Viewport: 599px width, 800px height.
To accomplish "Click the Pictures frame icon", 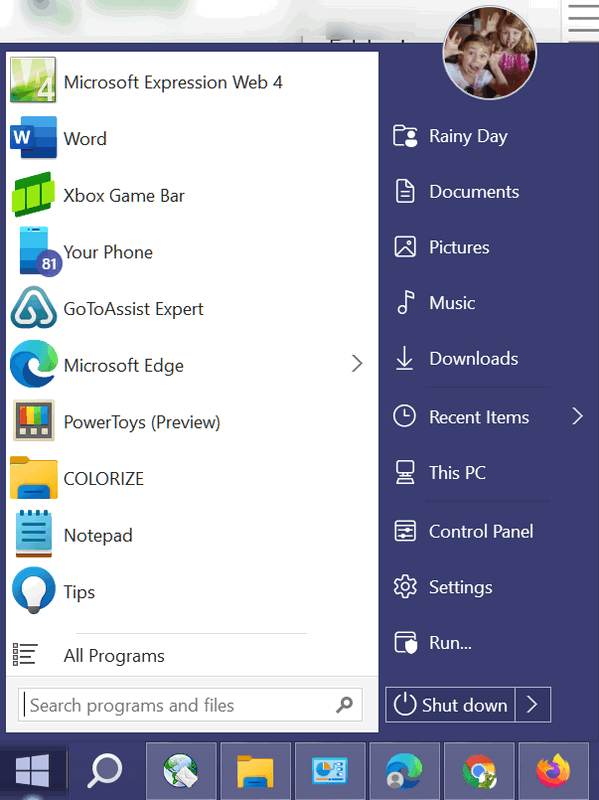I will [x=405, y=247].
